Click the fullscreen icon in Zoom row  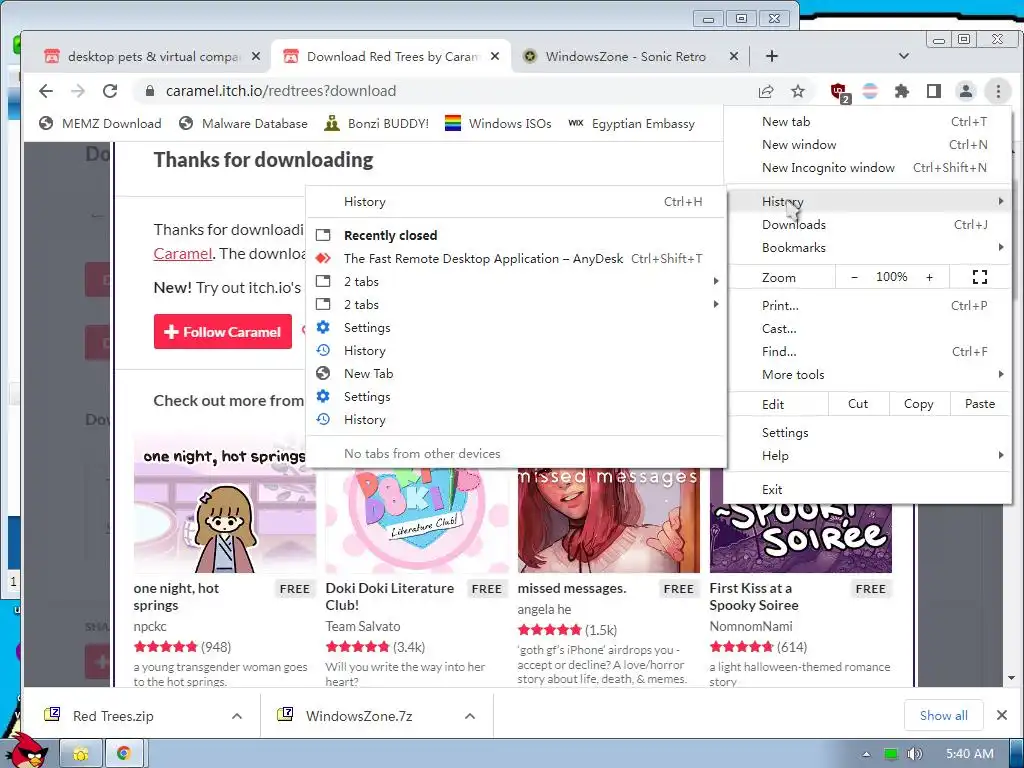click(980, 277)
